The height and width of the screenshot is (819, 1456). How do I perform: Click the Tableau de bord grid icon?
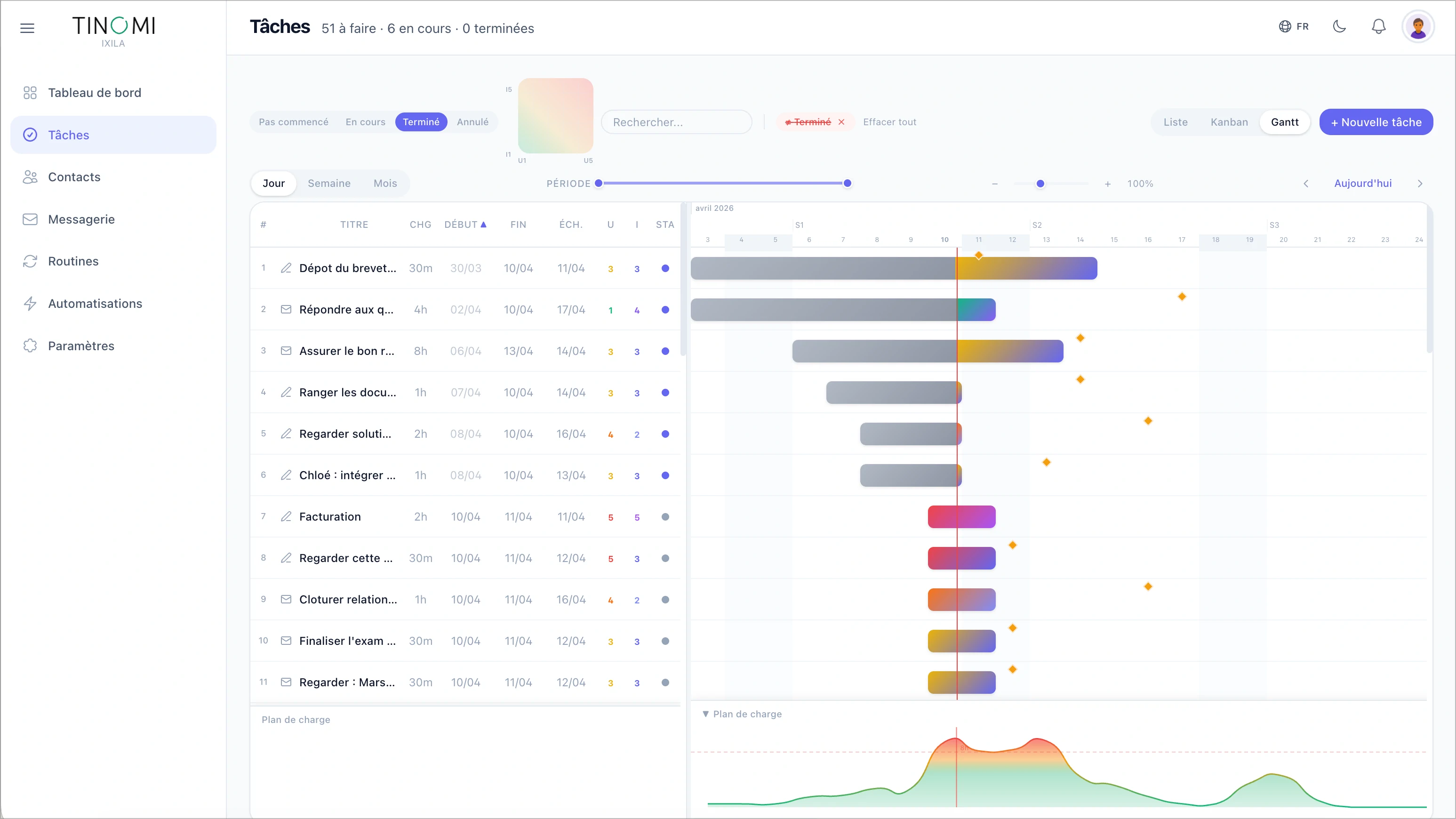pyautogui.click(x=30, y=93)
